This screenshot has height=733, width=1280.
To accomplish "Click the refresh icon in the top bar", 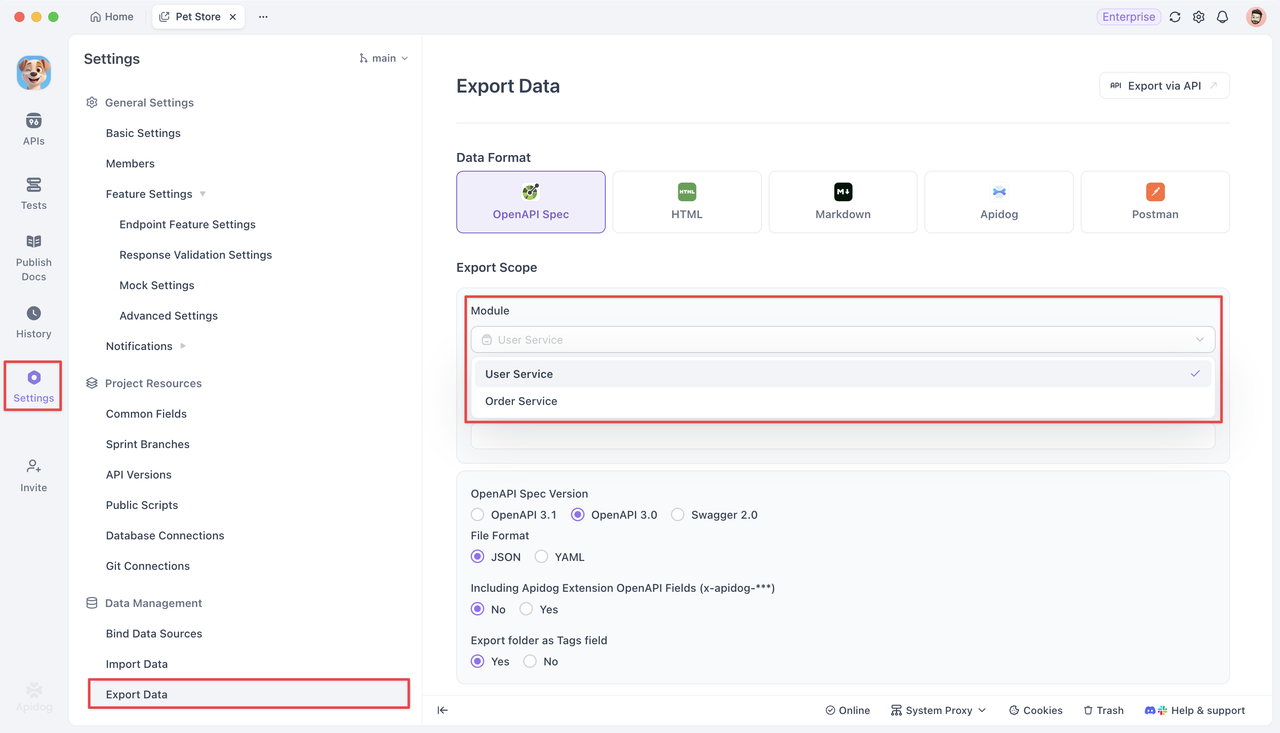I will [x=1175, y=16].
